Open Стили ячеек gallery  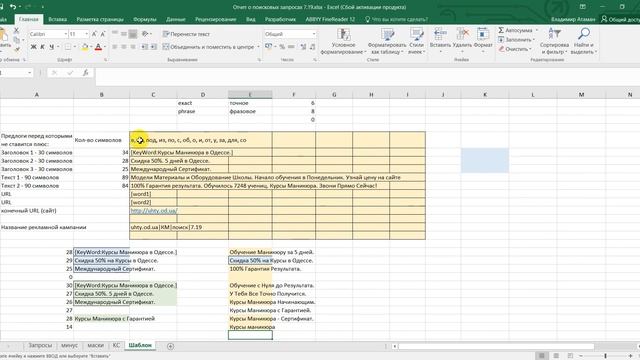pos(416,41)
